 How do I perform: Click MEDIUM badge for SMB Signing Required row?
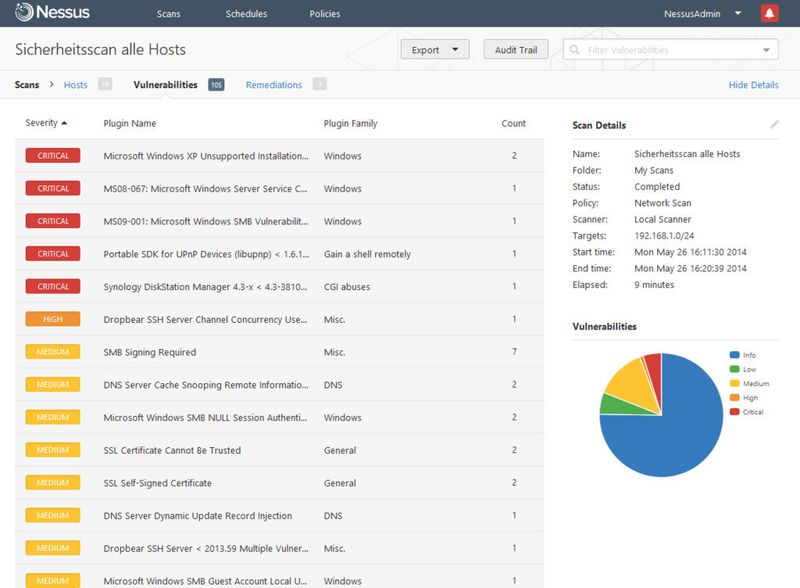click(53, 352)
